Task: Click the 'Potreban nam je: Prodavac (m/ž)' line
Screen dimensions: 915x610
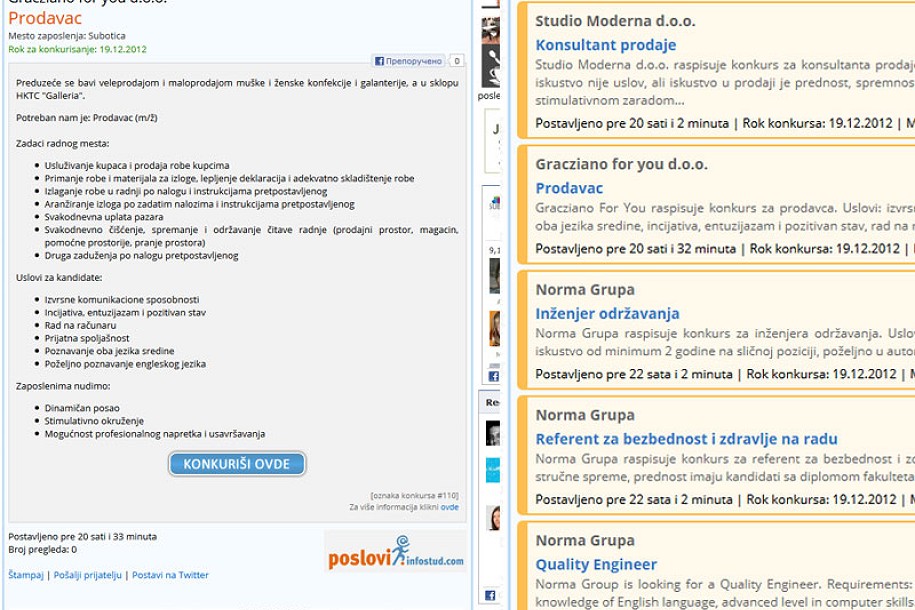Action: click(86, 118)
